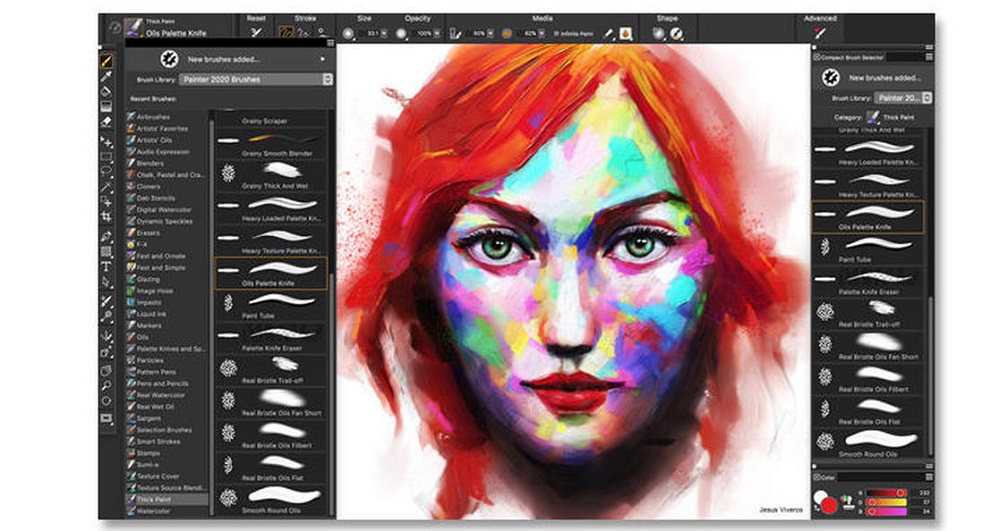Select the Thick Paint category in the list
The width and height of the screenshot is (1000, 531).
pos(167,500)
